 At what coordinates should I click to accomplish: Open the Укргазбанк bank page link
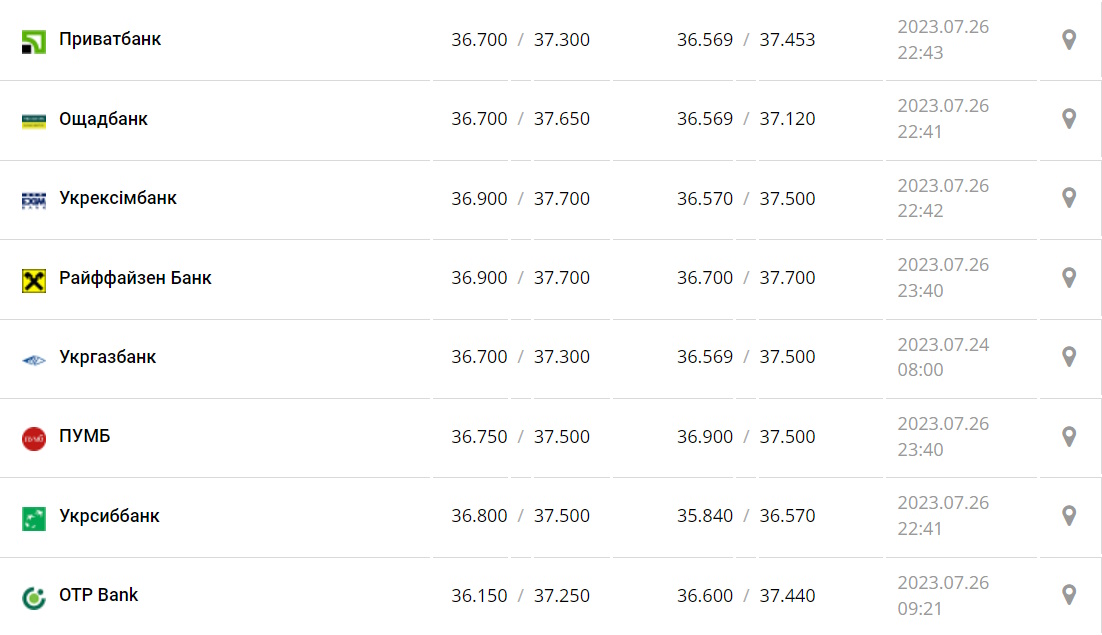pos(108,357)
